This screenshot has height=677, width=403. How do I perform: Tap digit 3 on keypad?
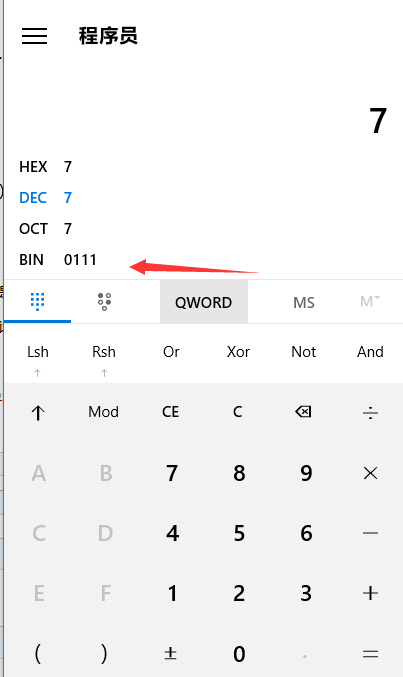(306, 593)
